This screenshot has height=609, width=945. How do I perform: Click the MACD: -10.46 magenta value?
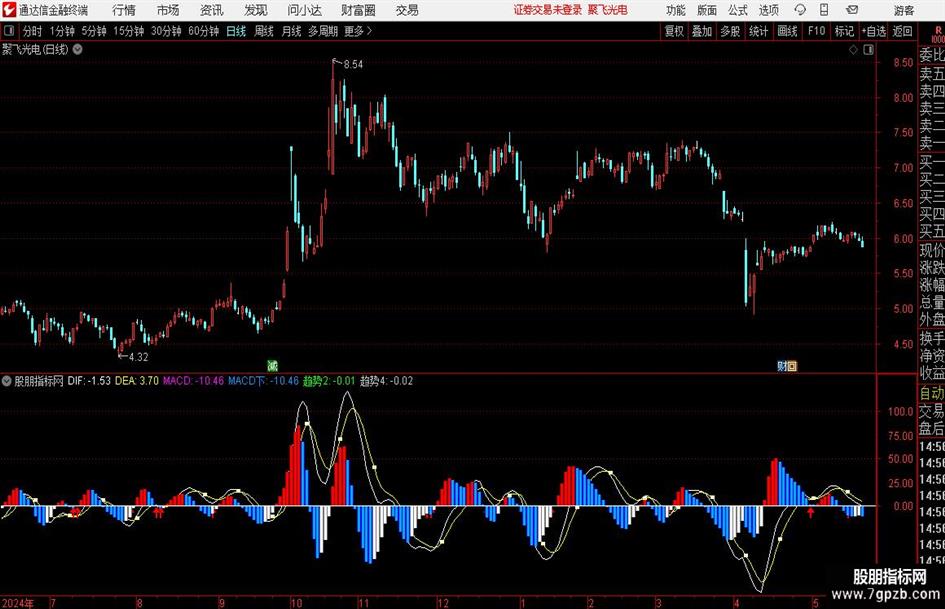pyautogui.click(x=193, y=381)
